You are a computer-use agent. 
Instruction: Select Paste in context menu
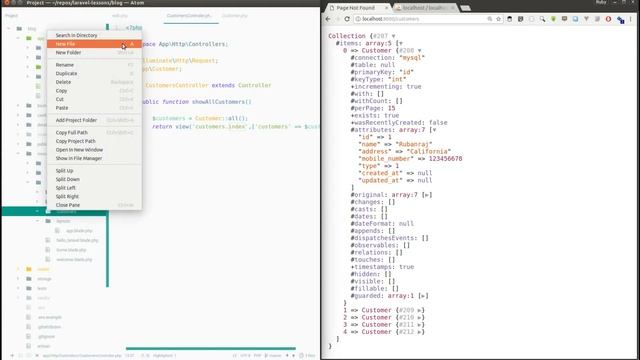click(x=94, y=107)
